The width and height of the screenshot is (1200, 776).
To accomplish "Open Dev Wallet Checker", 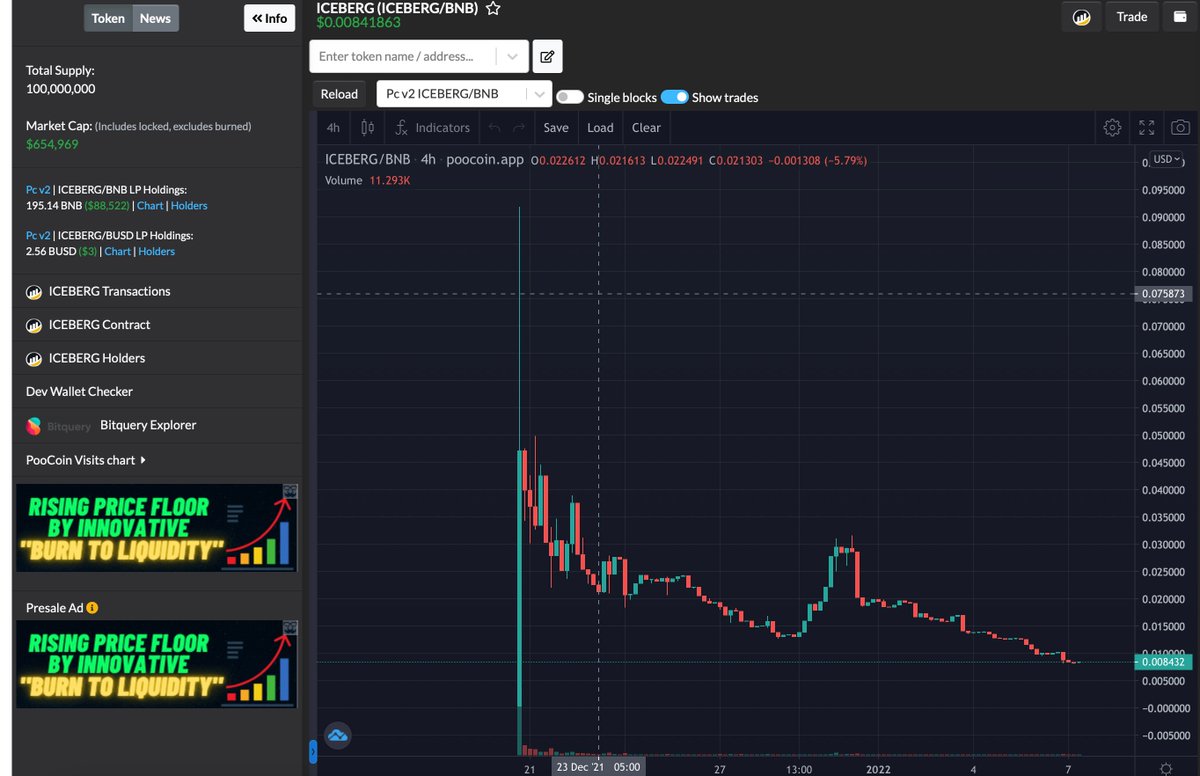I will coord(79,392).
